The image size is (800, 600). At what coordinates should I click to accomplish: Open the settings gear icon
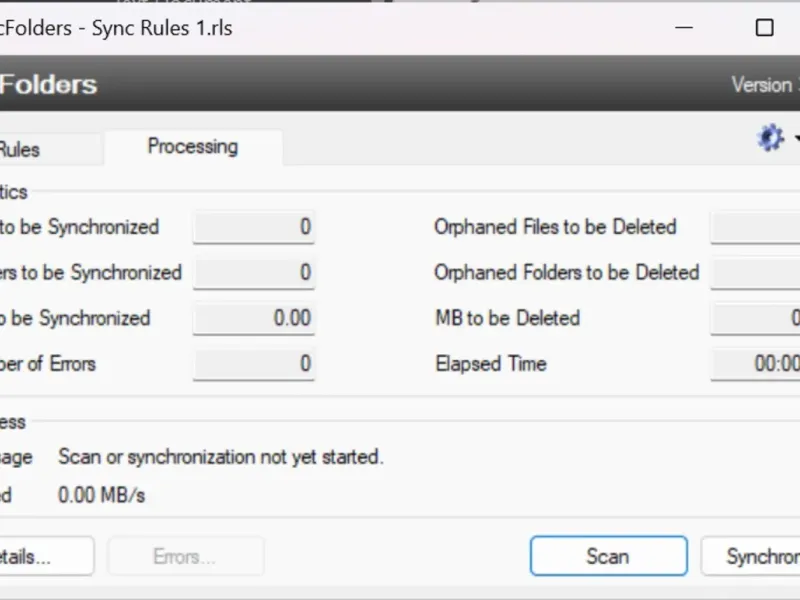click(x=770, y=139)
